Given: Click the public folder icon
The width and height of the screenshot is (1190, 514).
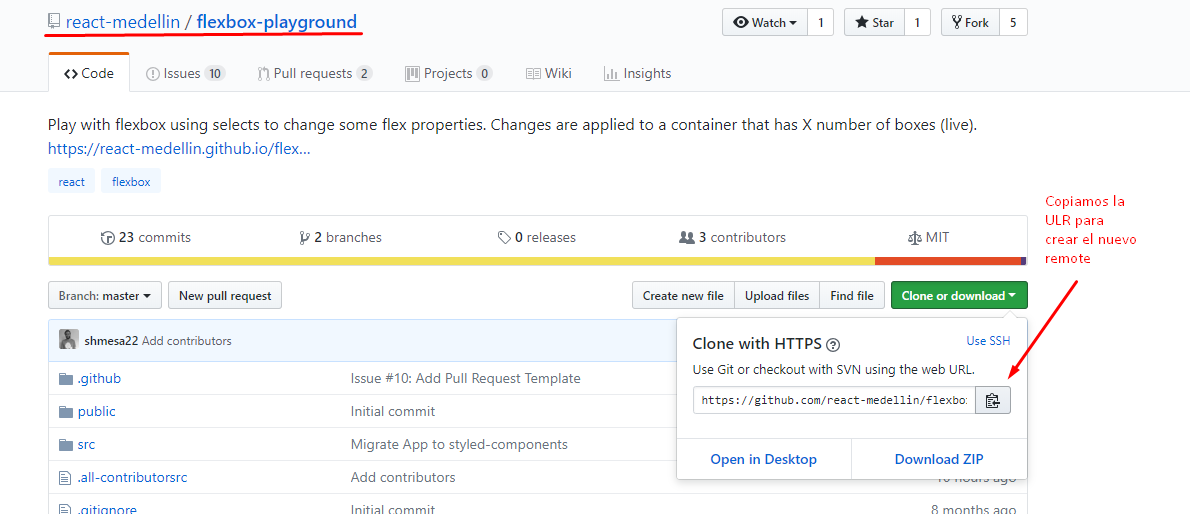Looking at the screenshot, I should click(x=66, y=411).
